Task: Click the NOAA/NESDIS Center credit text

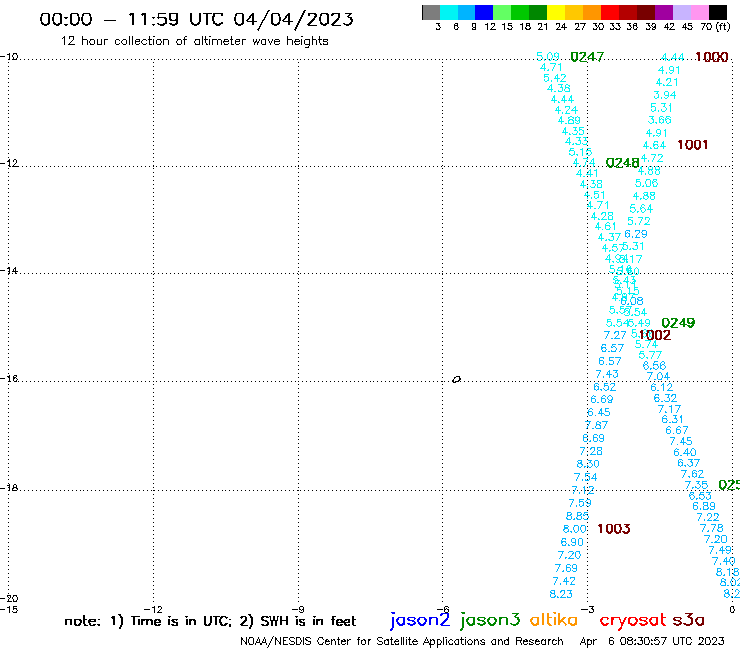Action: (402, 642)
